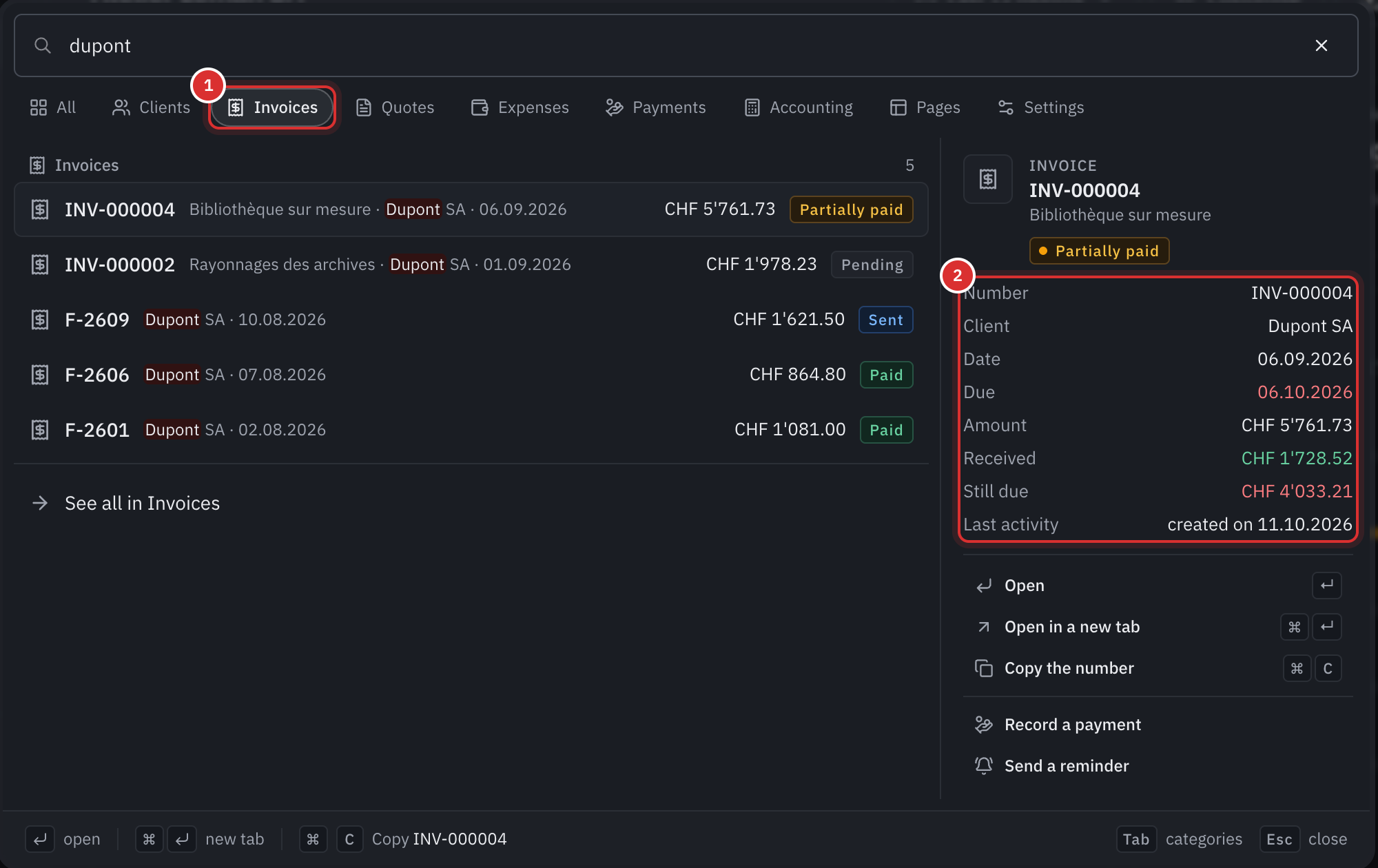
Task: Click the arrow icon beside See all in Invoices
Action: click(x=40, y=503)
